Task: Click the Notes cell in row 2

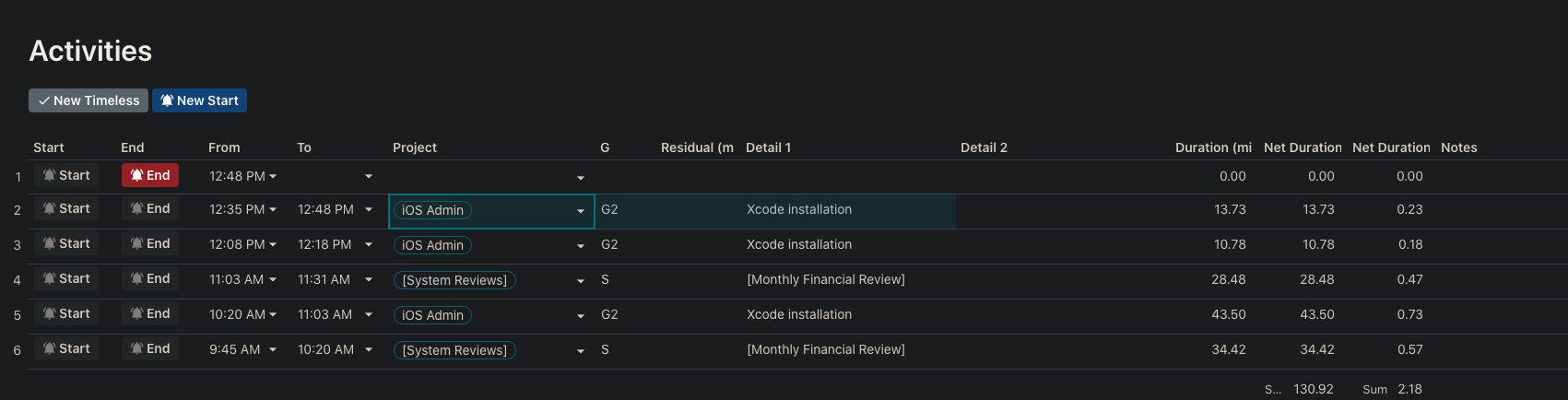Action: [x=1498, y=210]
